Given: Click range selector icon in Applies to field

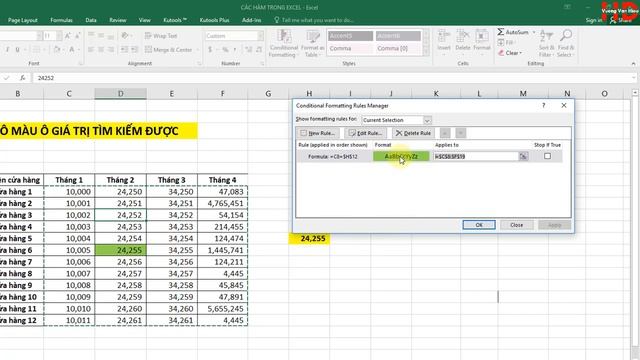Looking at the screenshot, I should tap(523, 156).
